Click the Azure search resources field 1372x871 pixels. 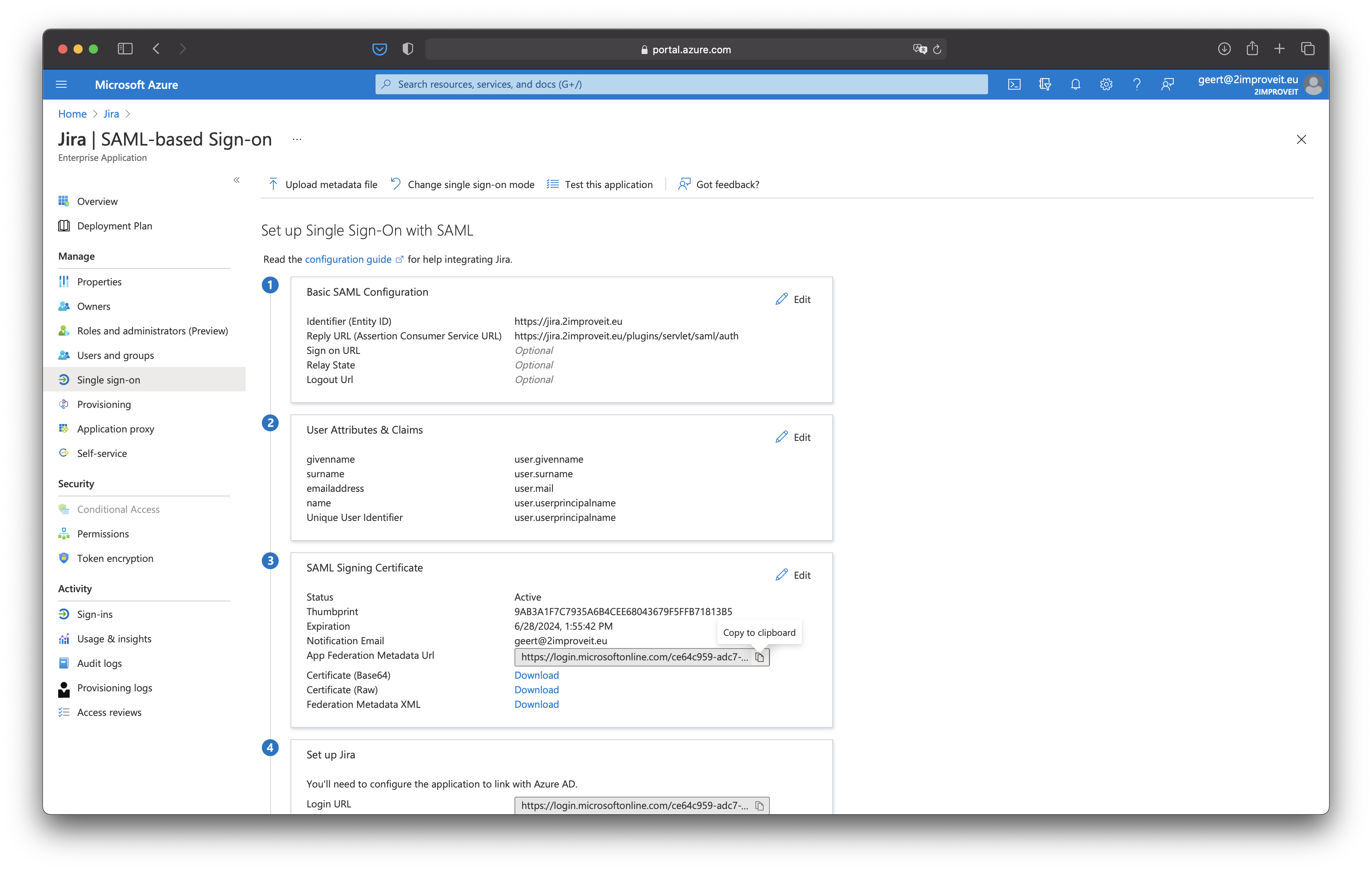point(681,84)
